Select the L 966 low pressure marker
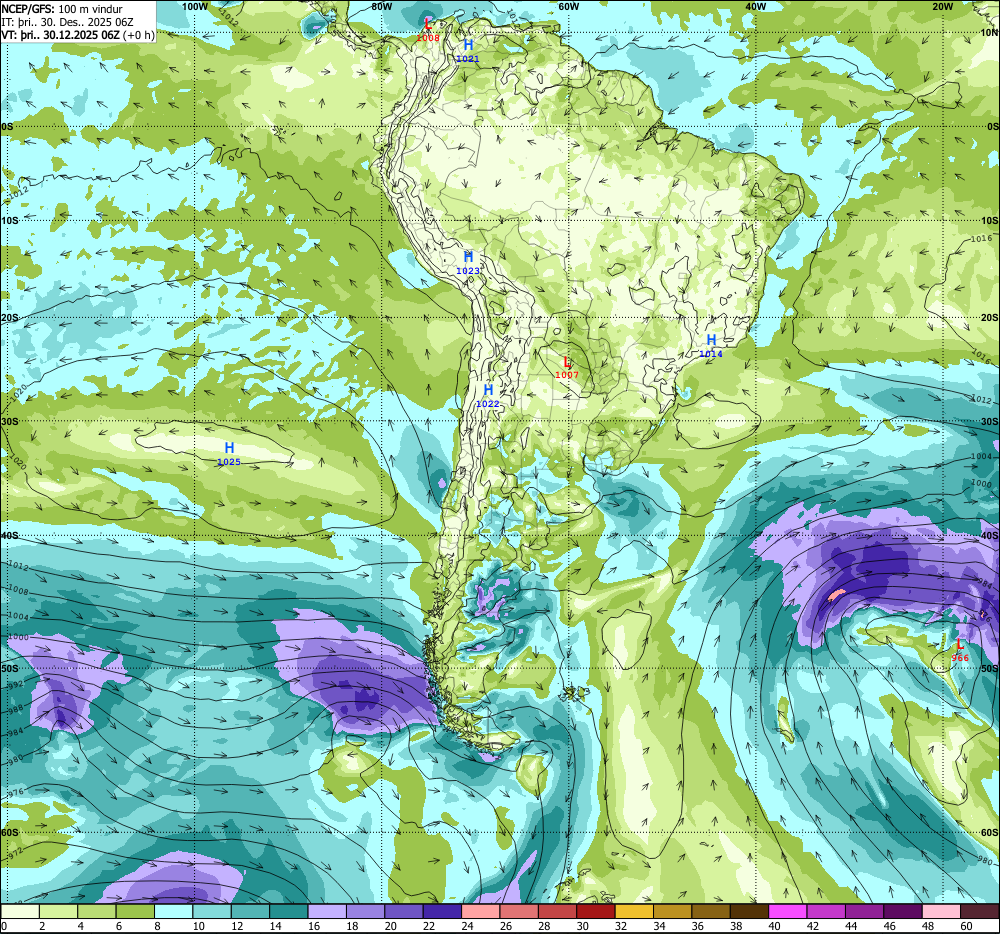Screen dimensions: 1000x934 point(960,650)
